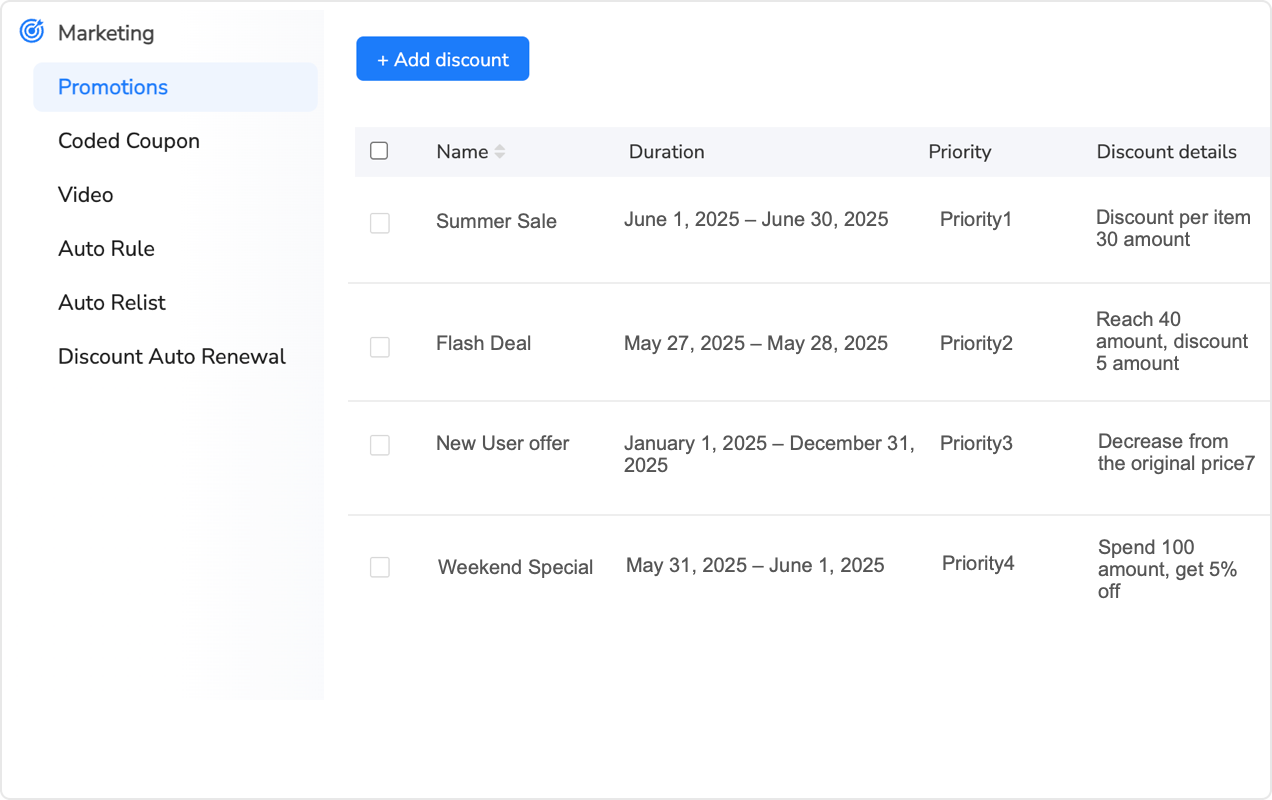1272x800 pixels.
Task: Navigate to the Video section
Action: tap(85, 194)
